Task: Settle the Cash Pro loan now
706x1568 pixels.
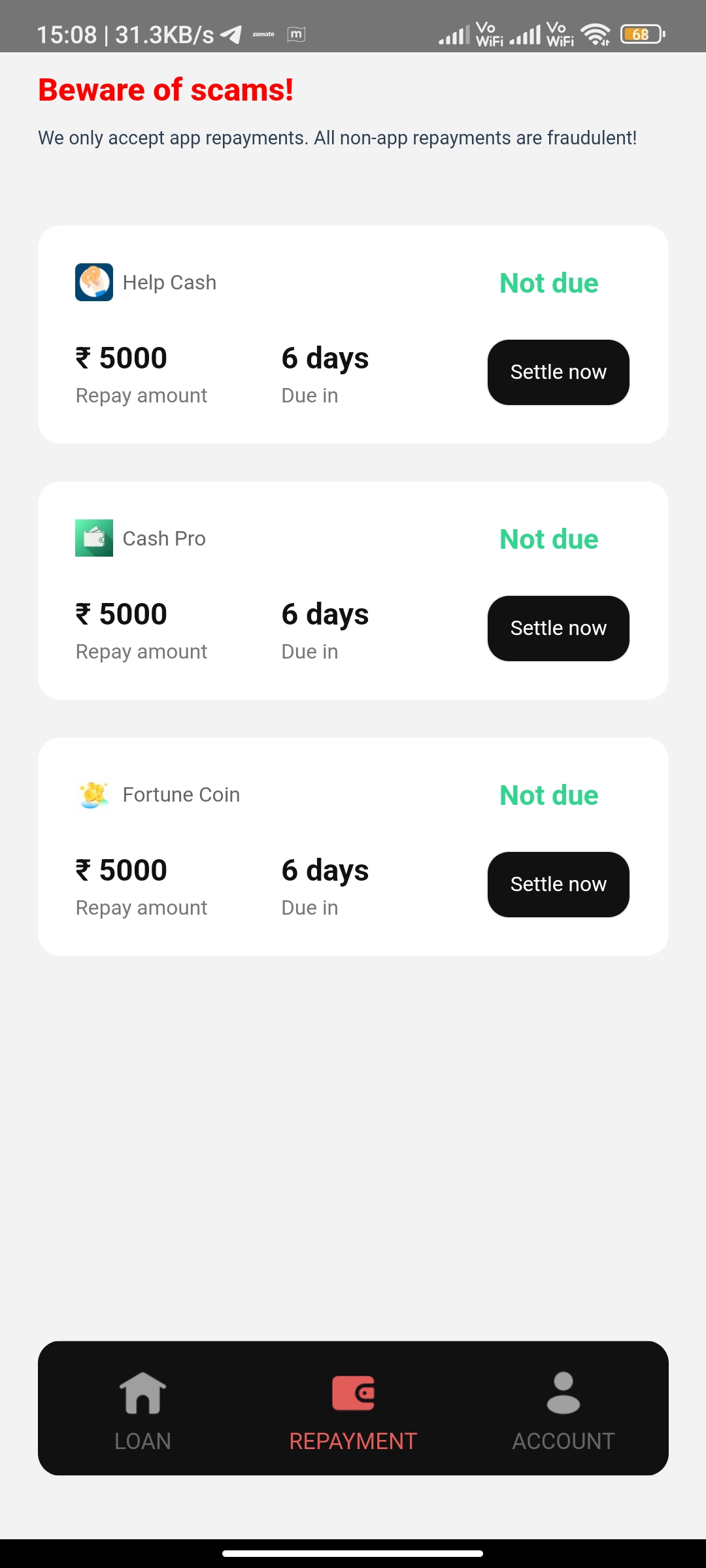Action: pyautogui.click(x=558, y=629)
